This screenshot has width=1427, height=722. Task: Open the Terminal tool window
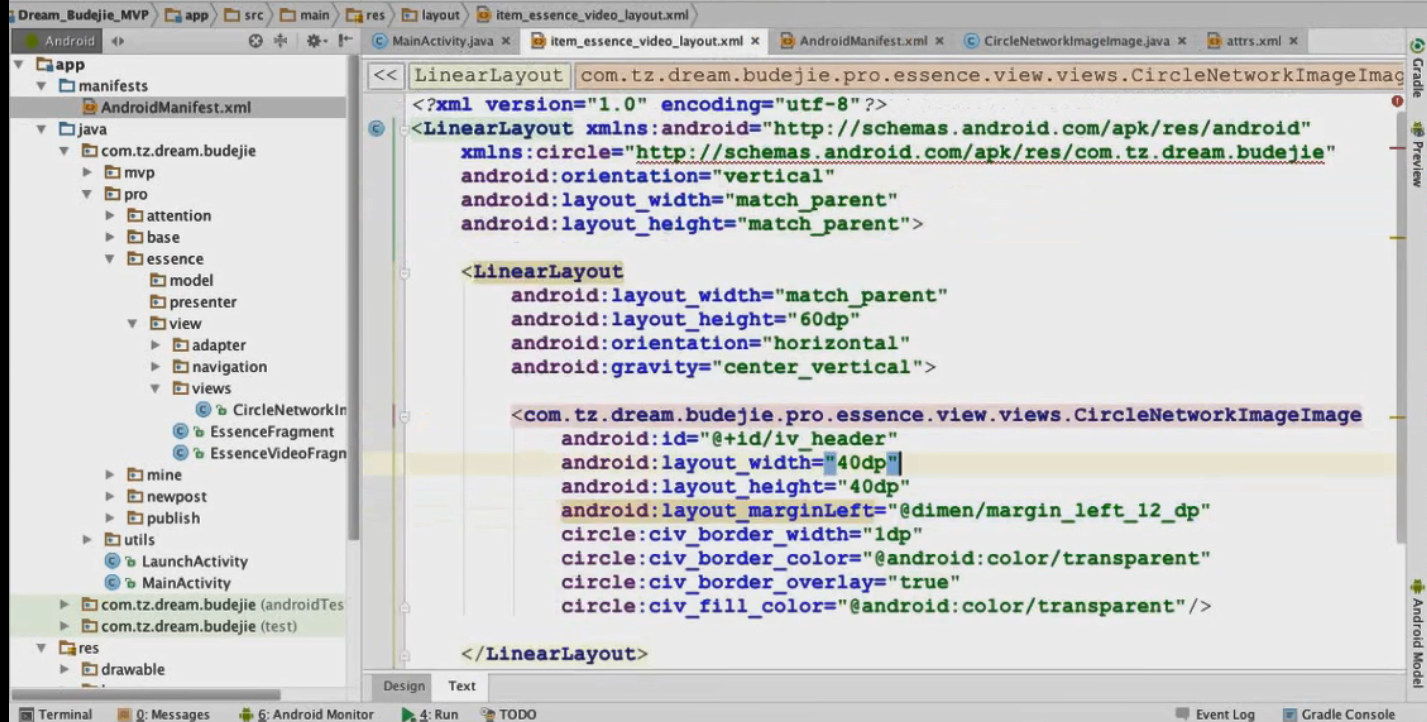[x=56, y=714]
